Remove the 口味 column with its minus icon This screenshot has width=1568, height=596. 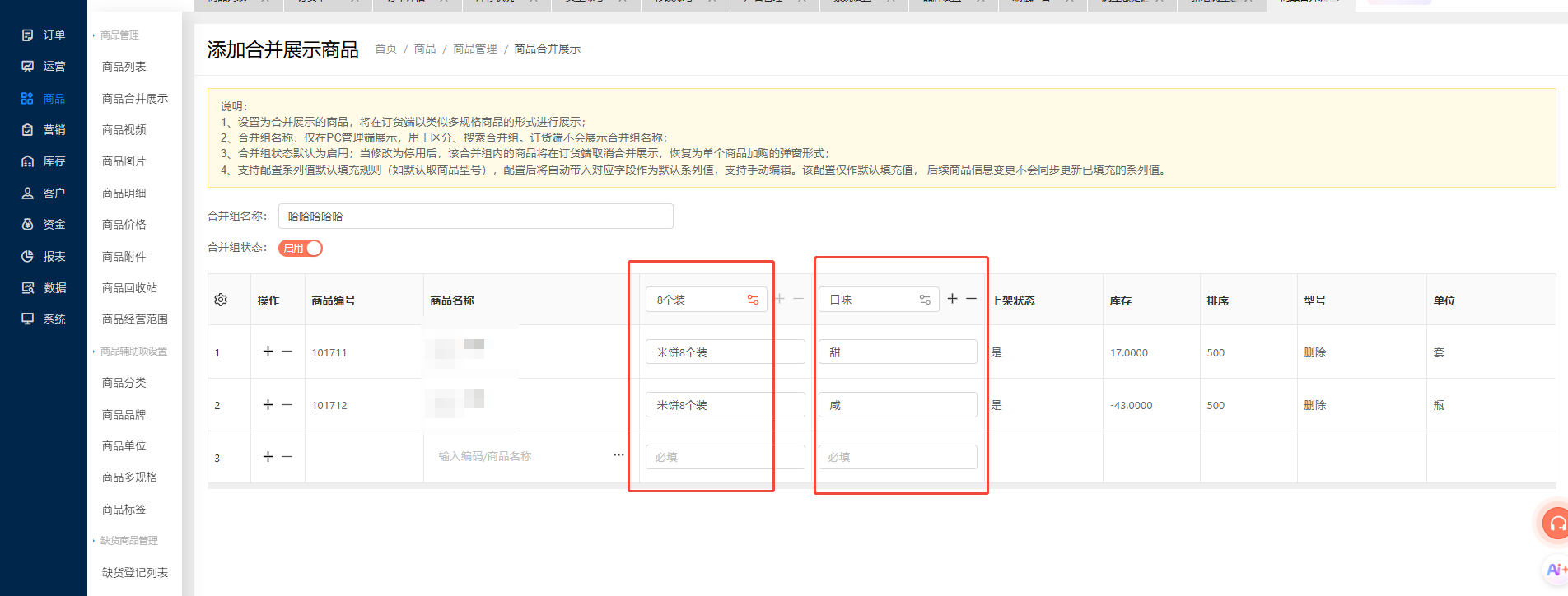[x=972, y=299]
